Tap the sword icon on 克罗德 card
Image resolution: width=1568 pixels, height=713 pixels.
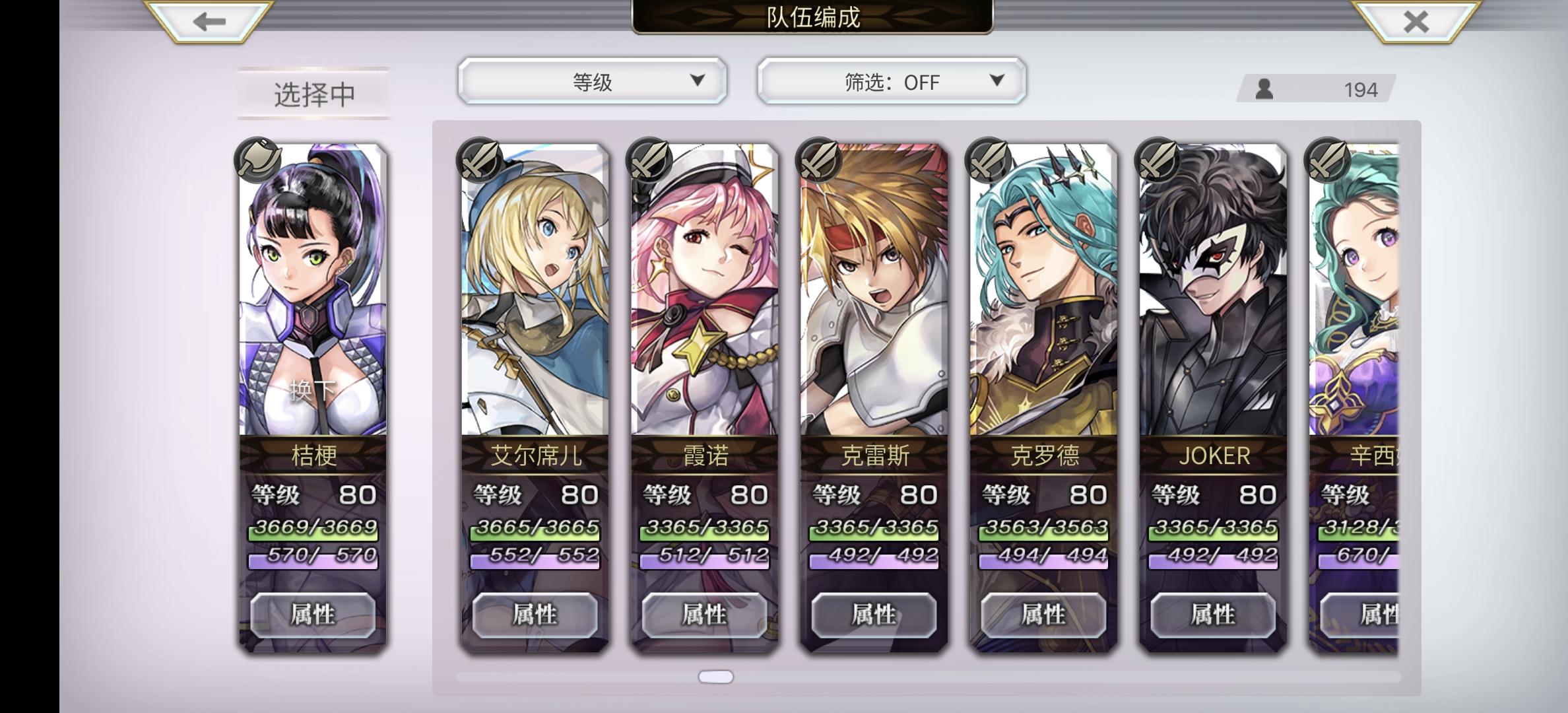(x=989, y=159)
